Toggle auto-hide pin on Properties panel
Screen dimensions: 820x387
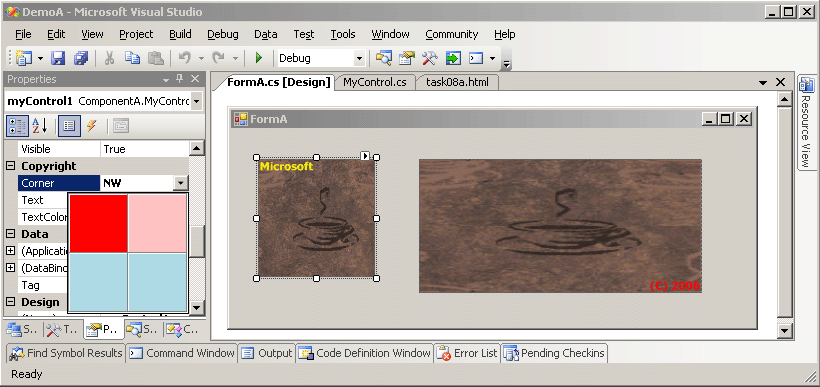point(180,79)
